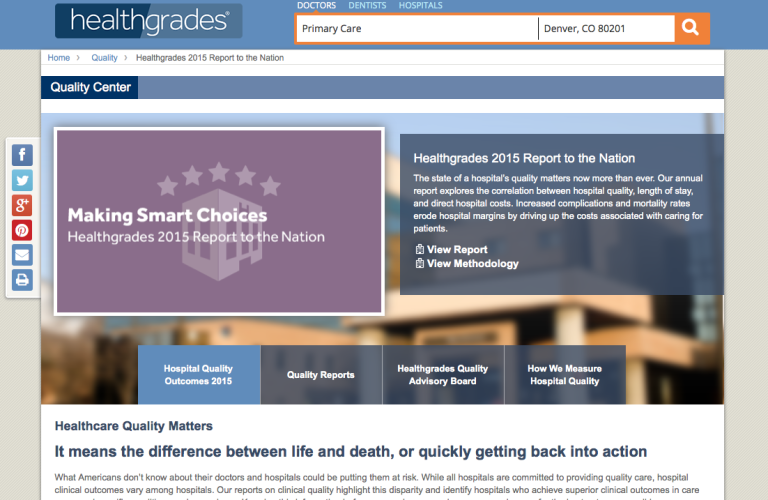Share page on Twitter
Screen dimensions: 768x500
pos(22,180)
